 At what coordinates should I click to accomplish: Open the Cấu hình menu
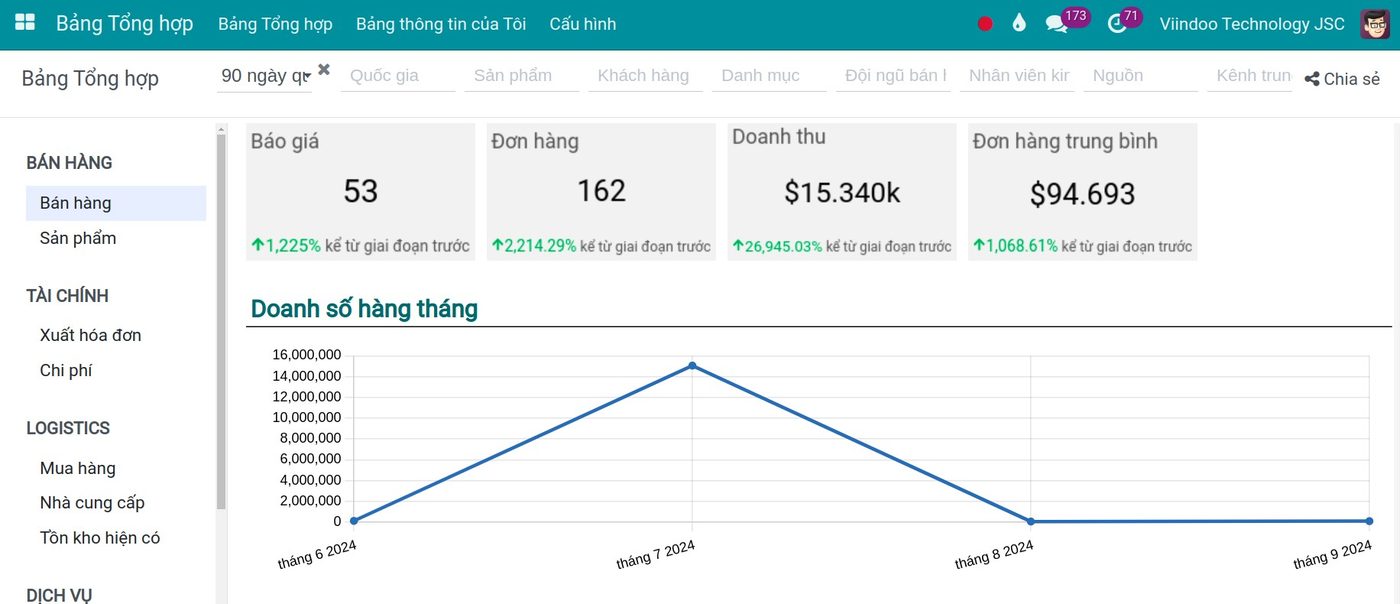point(583,24)
